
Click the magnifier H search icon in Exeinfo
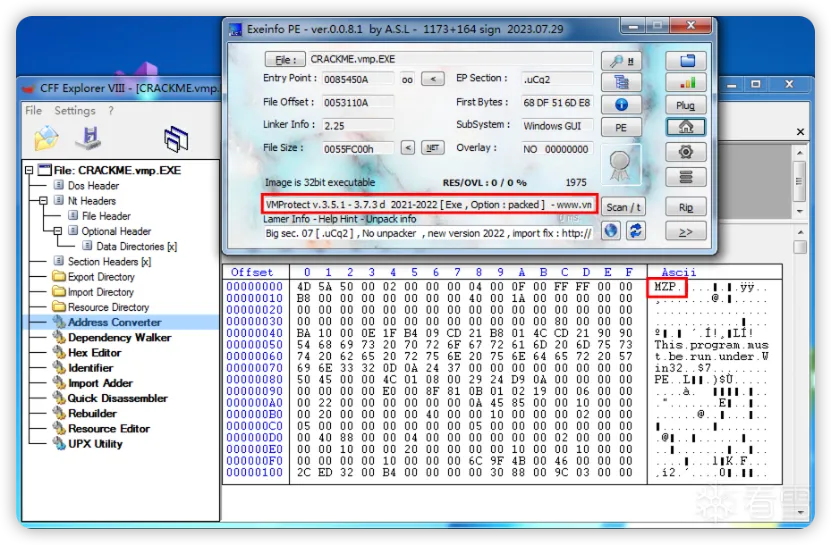[621, 61]
